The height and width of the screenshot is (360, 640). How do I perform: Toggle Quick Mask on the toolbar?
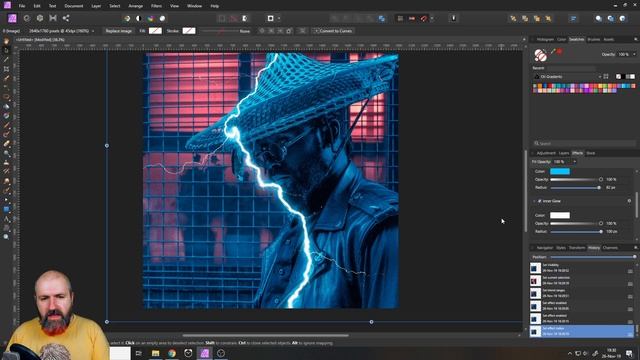pos(270,18)
